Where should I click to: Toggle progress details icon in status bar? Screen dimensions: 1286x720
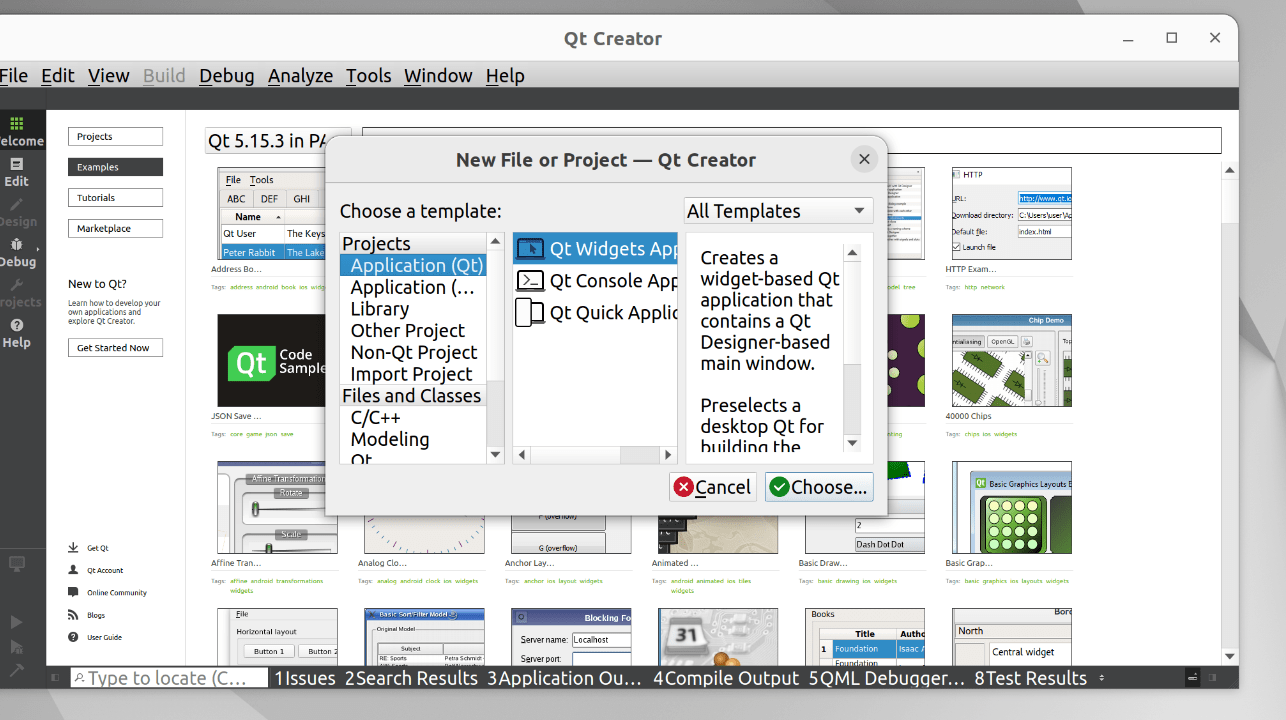(1192, 678)
